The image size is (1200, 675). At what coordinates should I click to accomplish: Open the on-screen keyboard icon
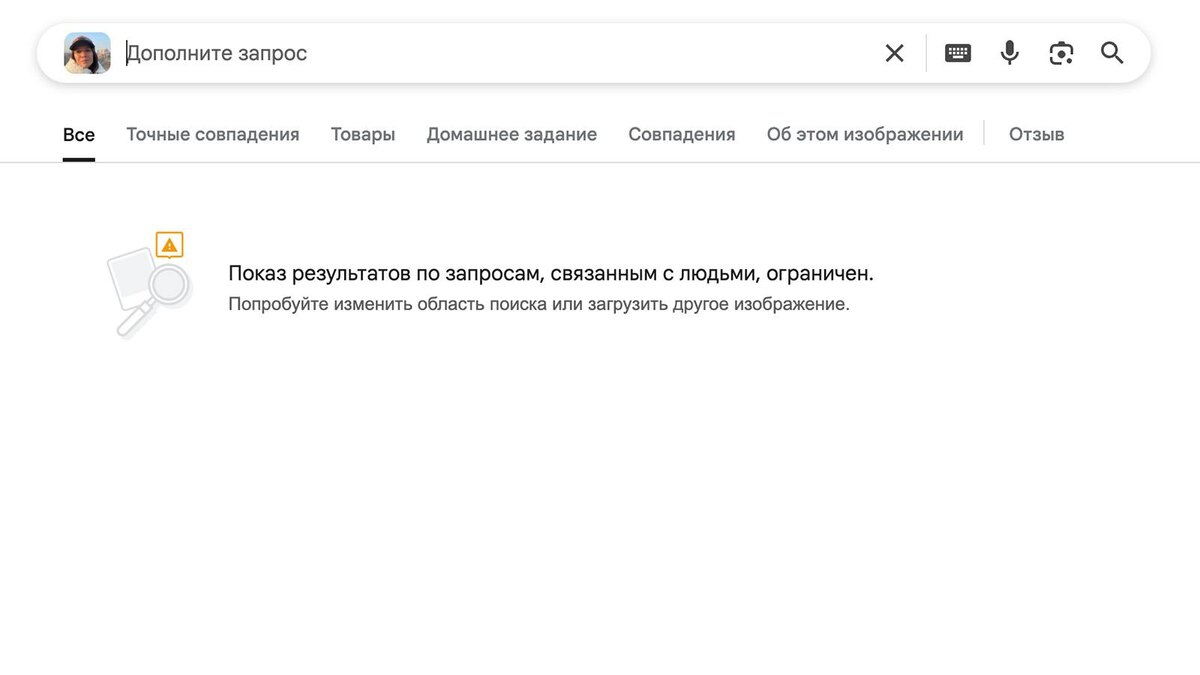pyautogui.click(x=957, y=52)
